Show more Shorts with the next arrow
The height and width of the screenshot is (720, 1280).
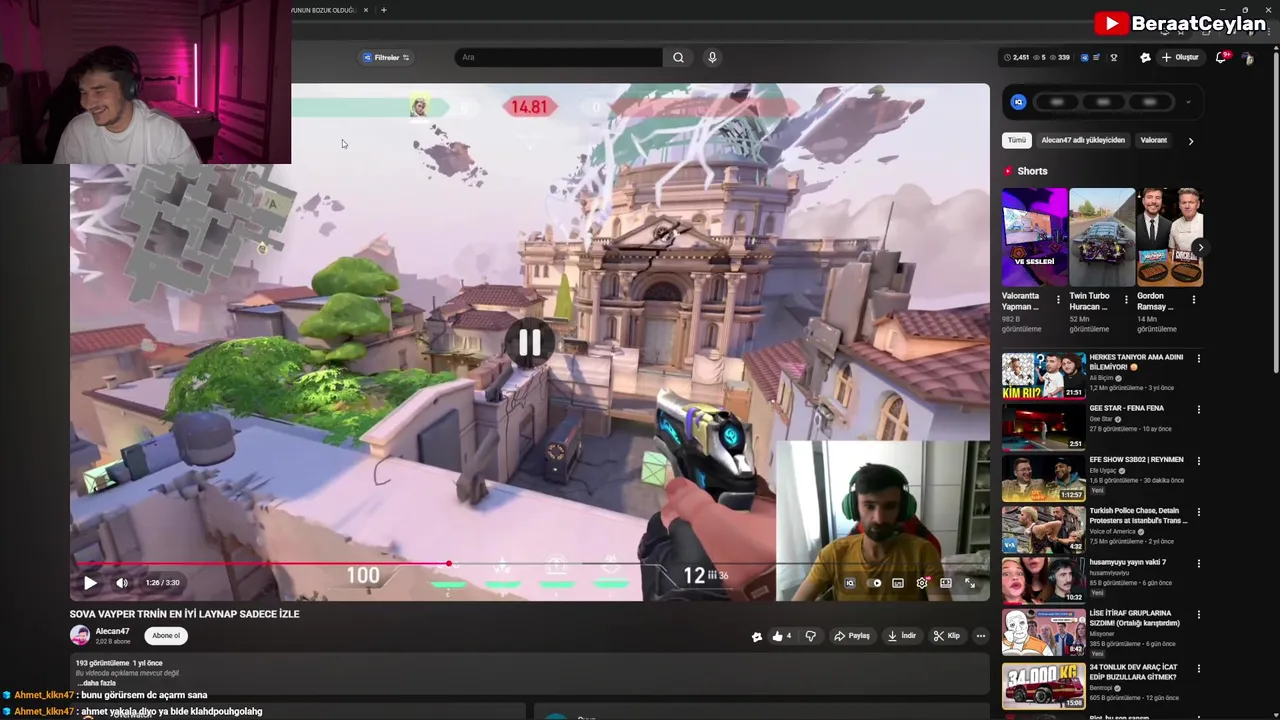(1200, 247)
